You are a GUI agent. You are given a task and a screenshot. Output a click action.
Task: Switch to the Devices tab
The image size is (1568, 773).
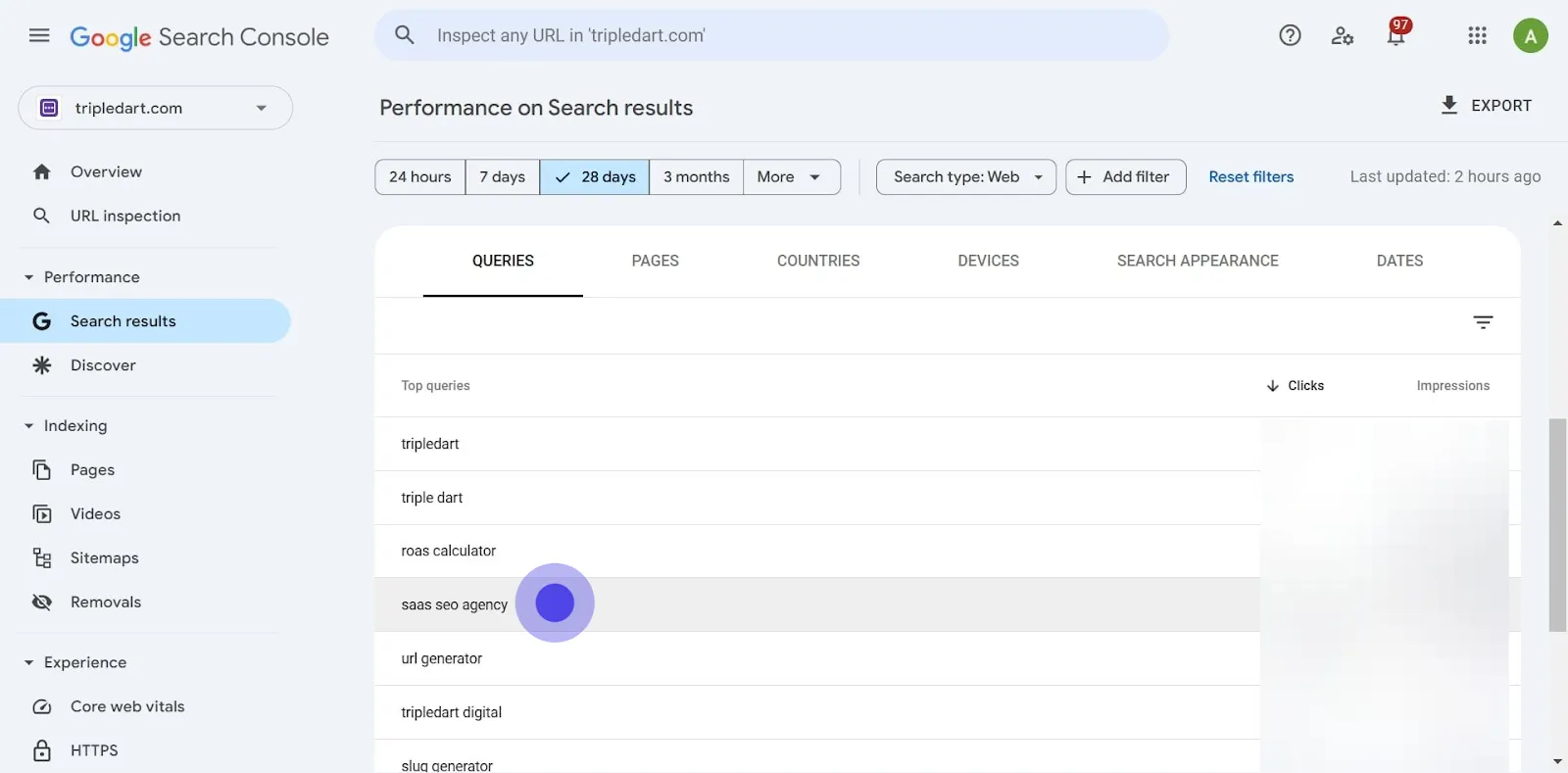[988, 261]
